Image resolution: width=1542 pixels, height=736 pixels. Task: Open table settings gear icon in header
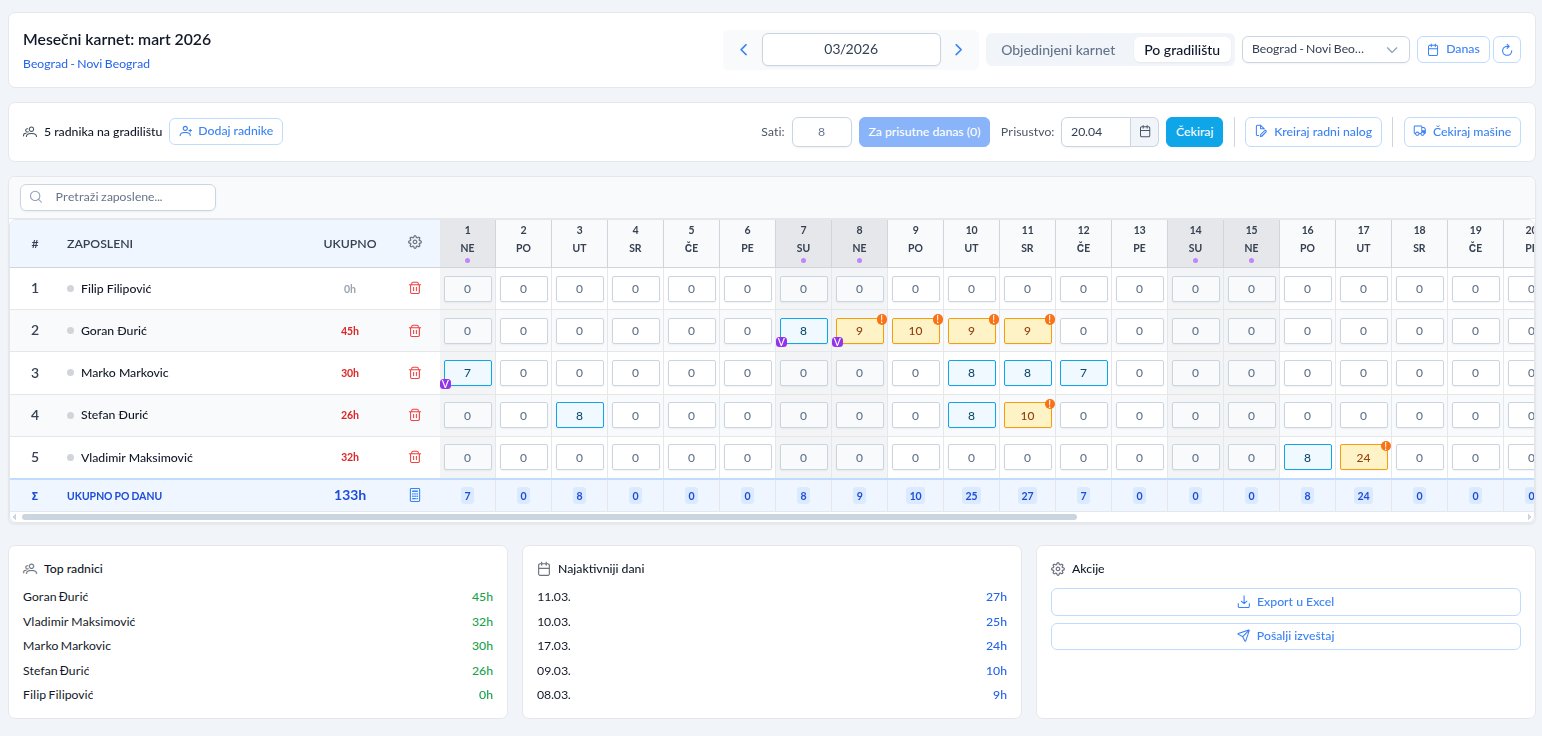pos(415,242)
